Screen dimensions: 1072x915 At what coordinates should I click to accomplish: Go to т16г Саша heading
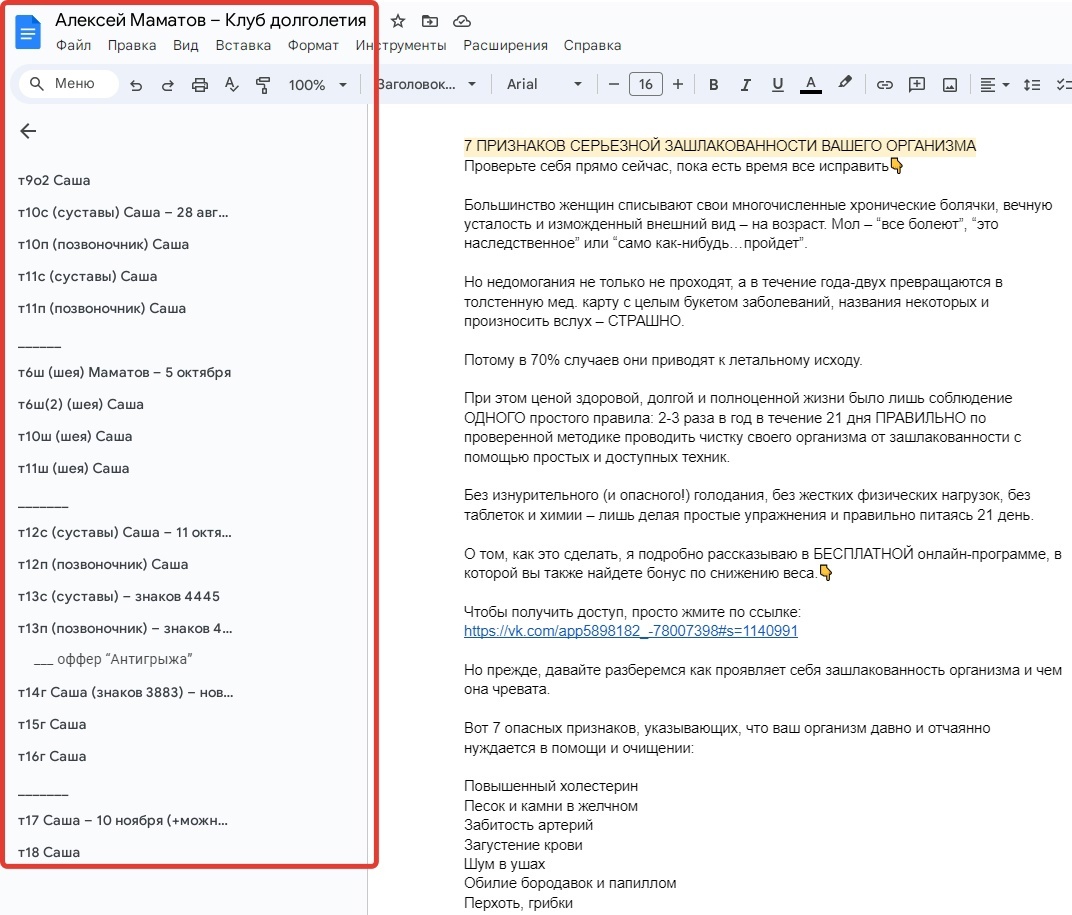pos(52,757)
